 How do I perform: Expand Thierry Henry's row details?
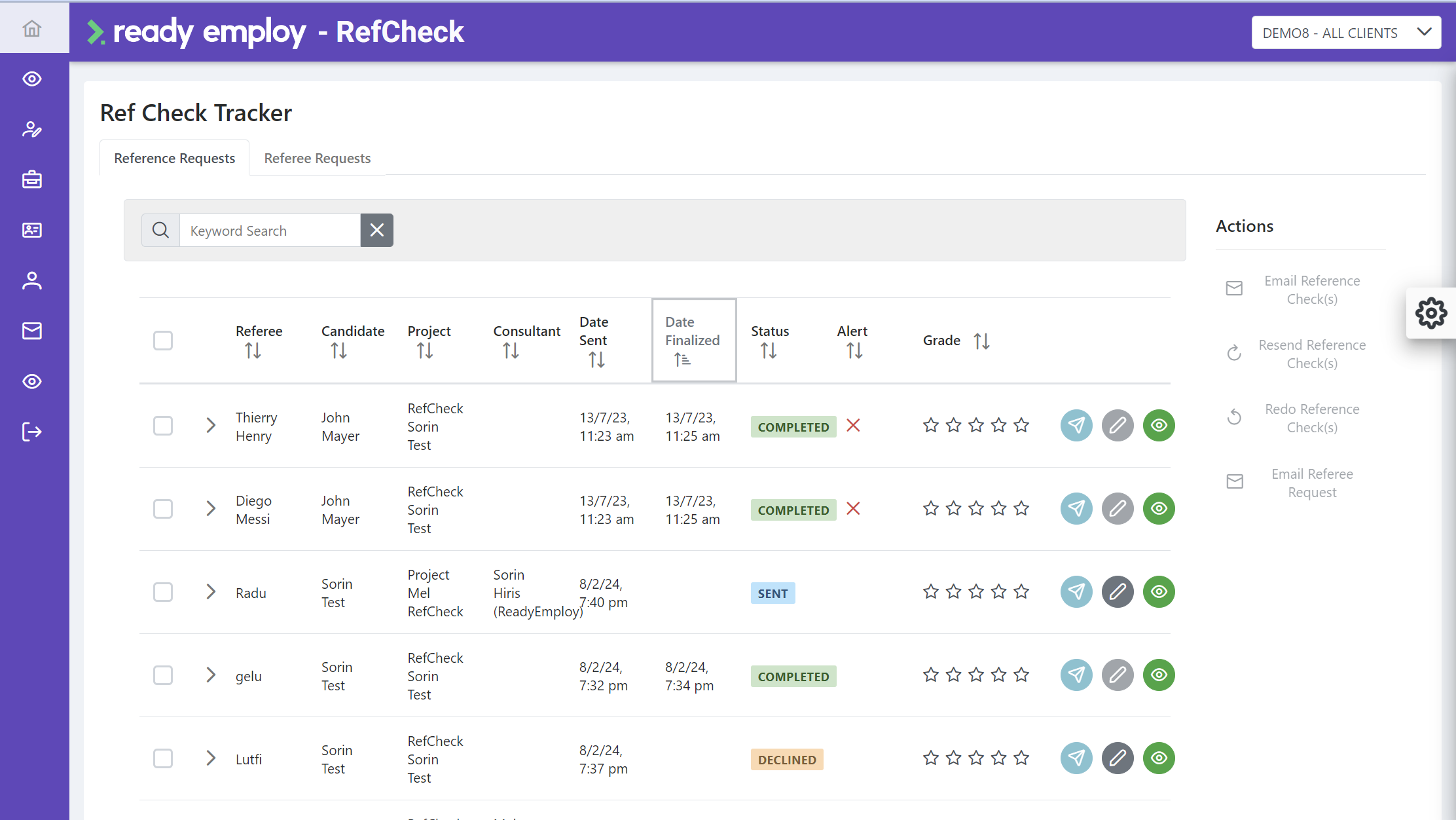click(x=210, y=425)
